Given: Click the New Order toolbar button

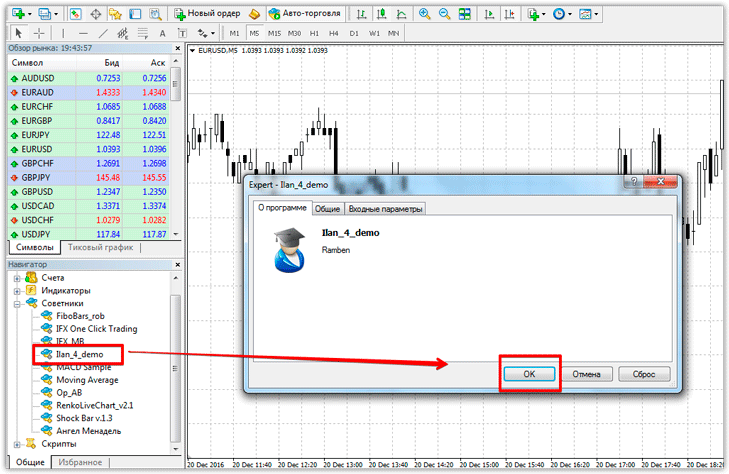Looking at the screenshot, I should click(x=208, y=14).
